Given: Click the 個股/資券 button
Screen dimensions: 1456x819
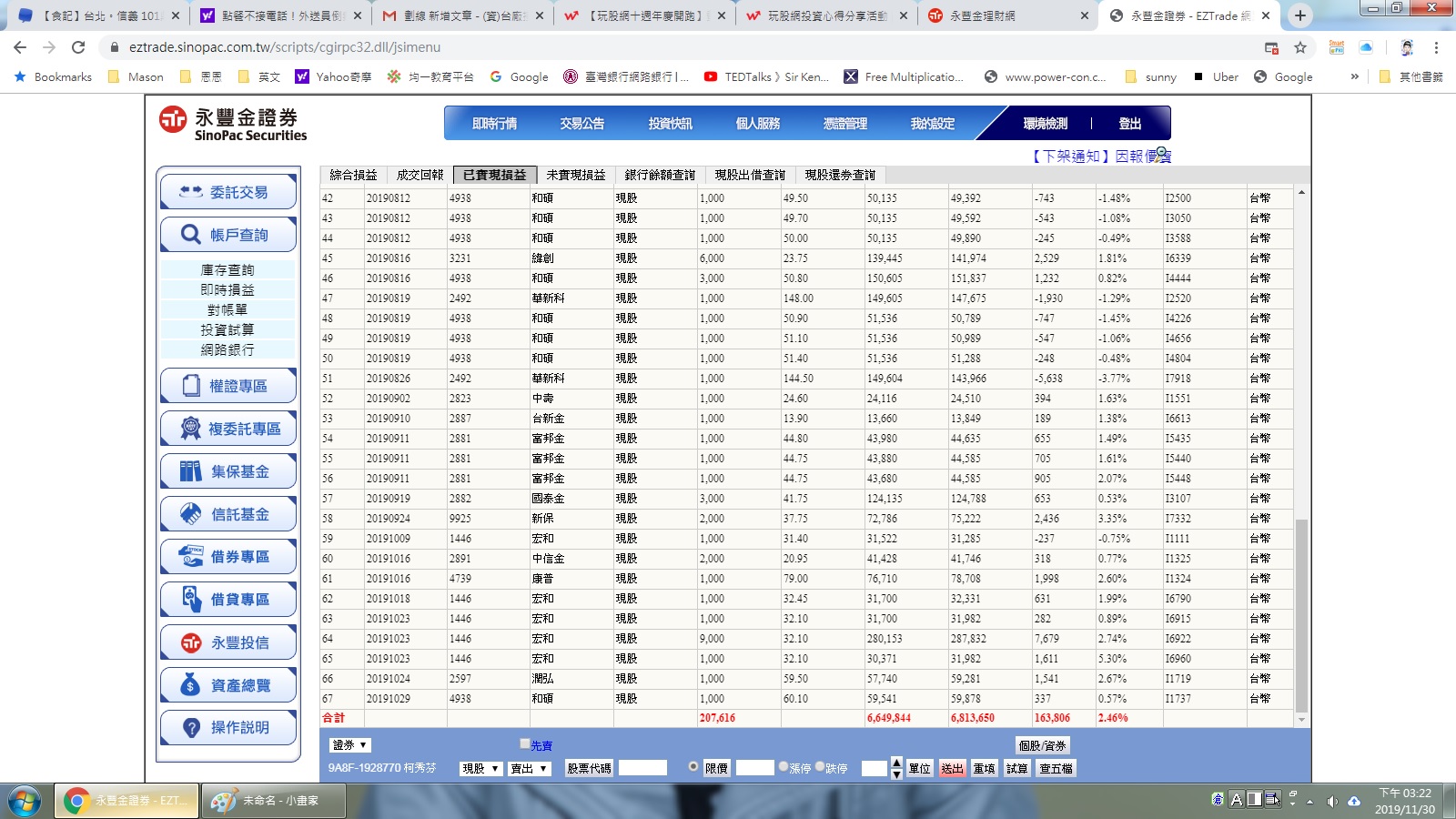Looking at the screenshot, I should (1042, 745).
